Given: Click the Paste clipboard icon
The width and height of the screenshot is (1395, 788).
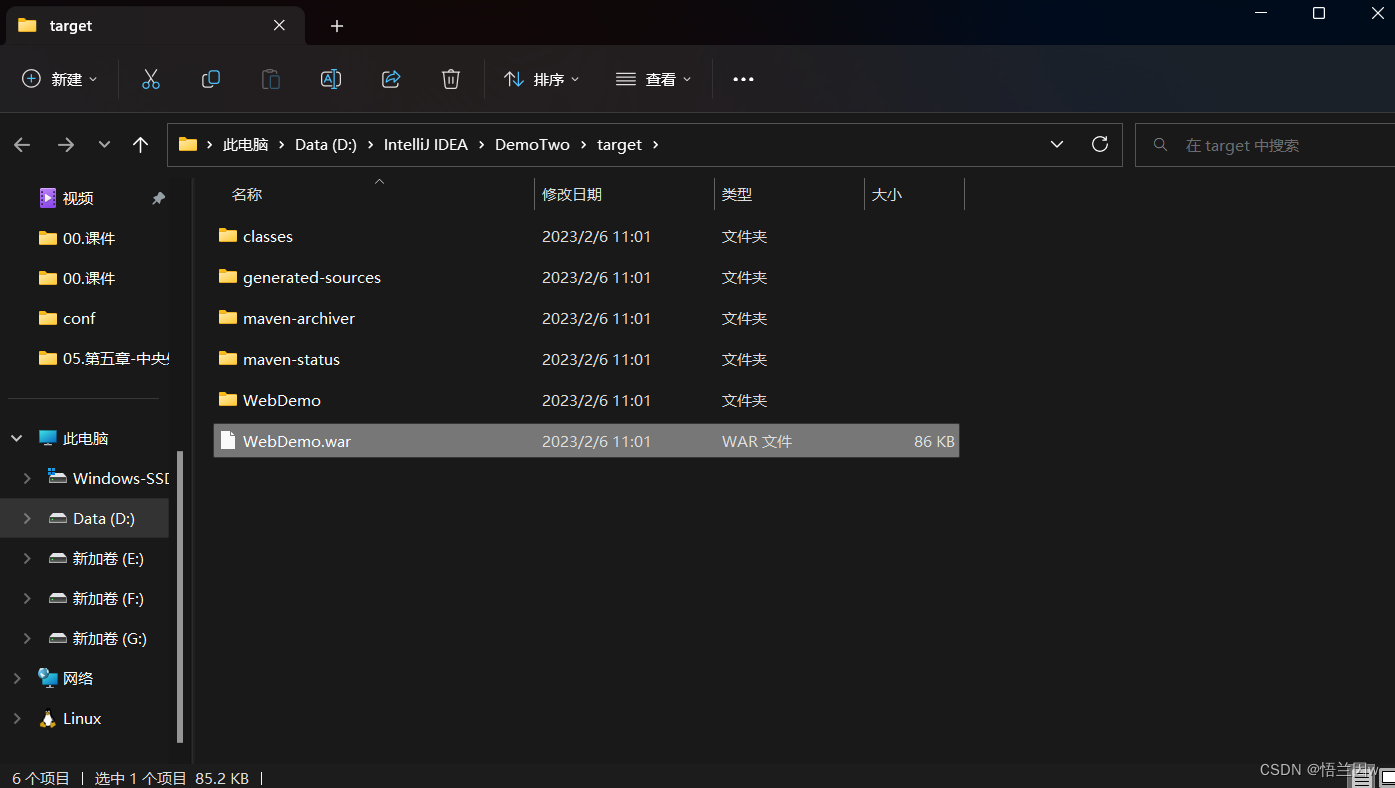Looking at the screenshot, I should (x=271, y=79).
